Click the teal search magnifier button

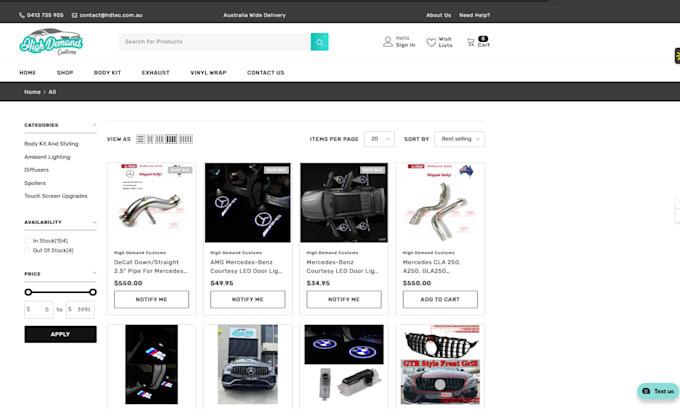tap(320, 42)
